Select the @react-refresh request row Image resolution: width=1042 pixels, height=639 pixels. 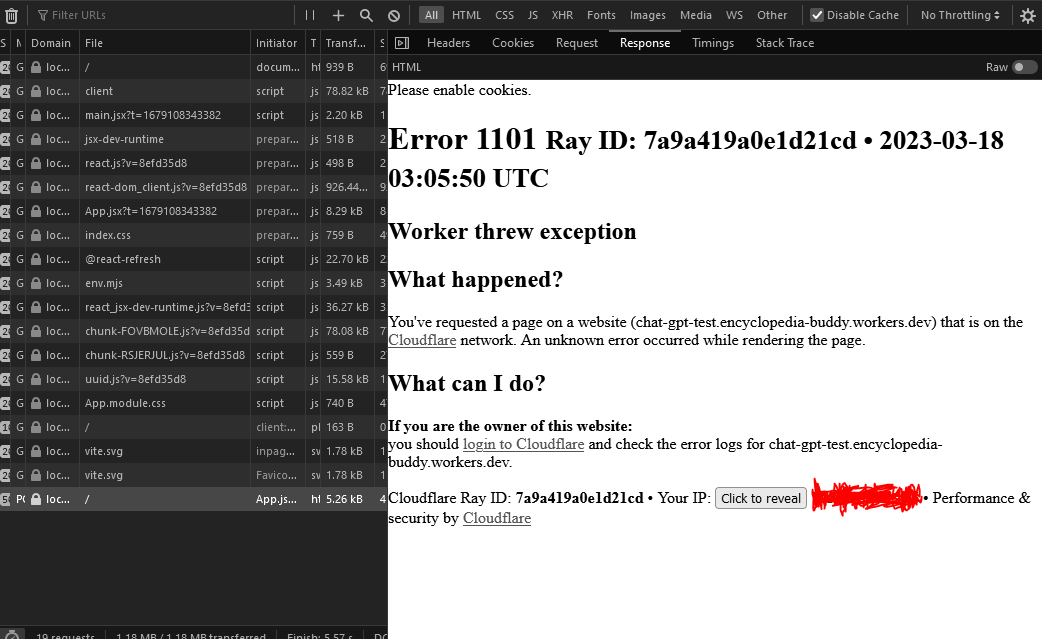(193, 259)
